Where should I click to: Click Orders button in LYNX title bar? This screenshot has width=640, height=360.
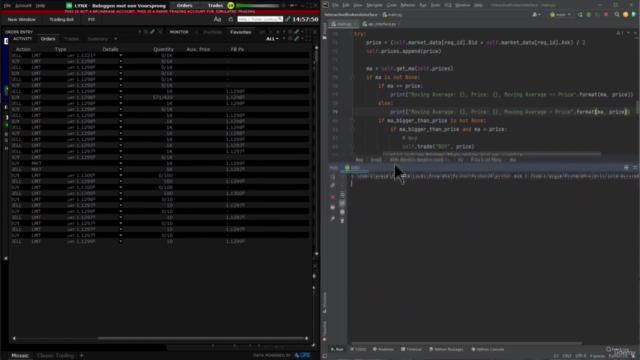(184, 6)
